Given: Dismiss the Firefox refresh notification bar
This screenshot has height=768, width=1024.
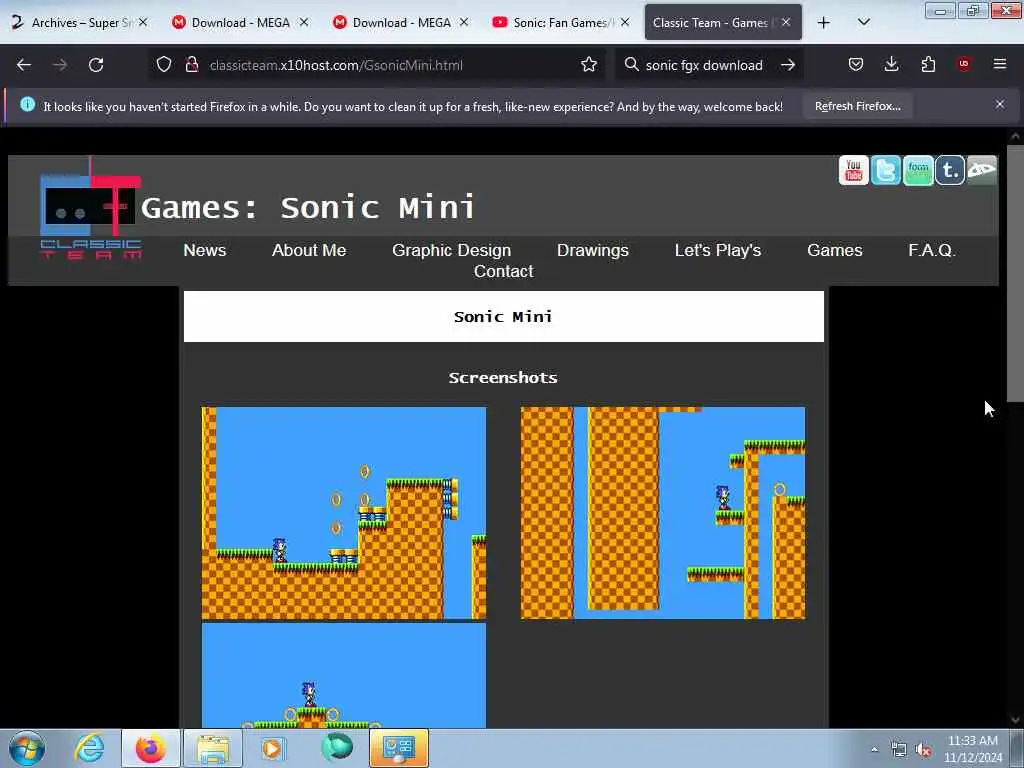Looking at the screenshot, I should (x=999, y=104).
